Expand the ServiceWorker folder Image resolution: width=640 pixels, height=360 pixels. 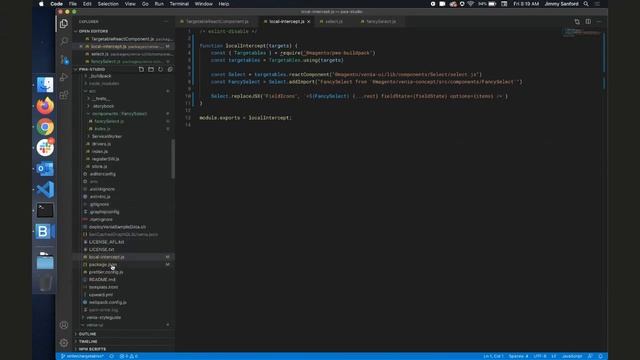[x=106, y=136]
